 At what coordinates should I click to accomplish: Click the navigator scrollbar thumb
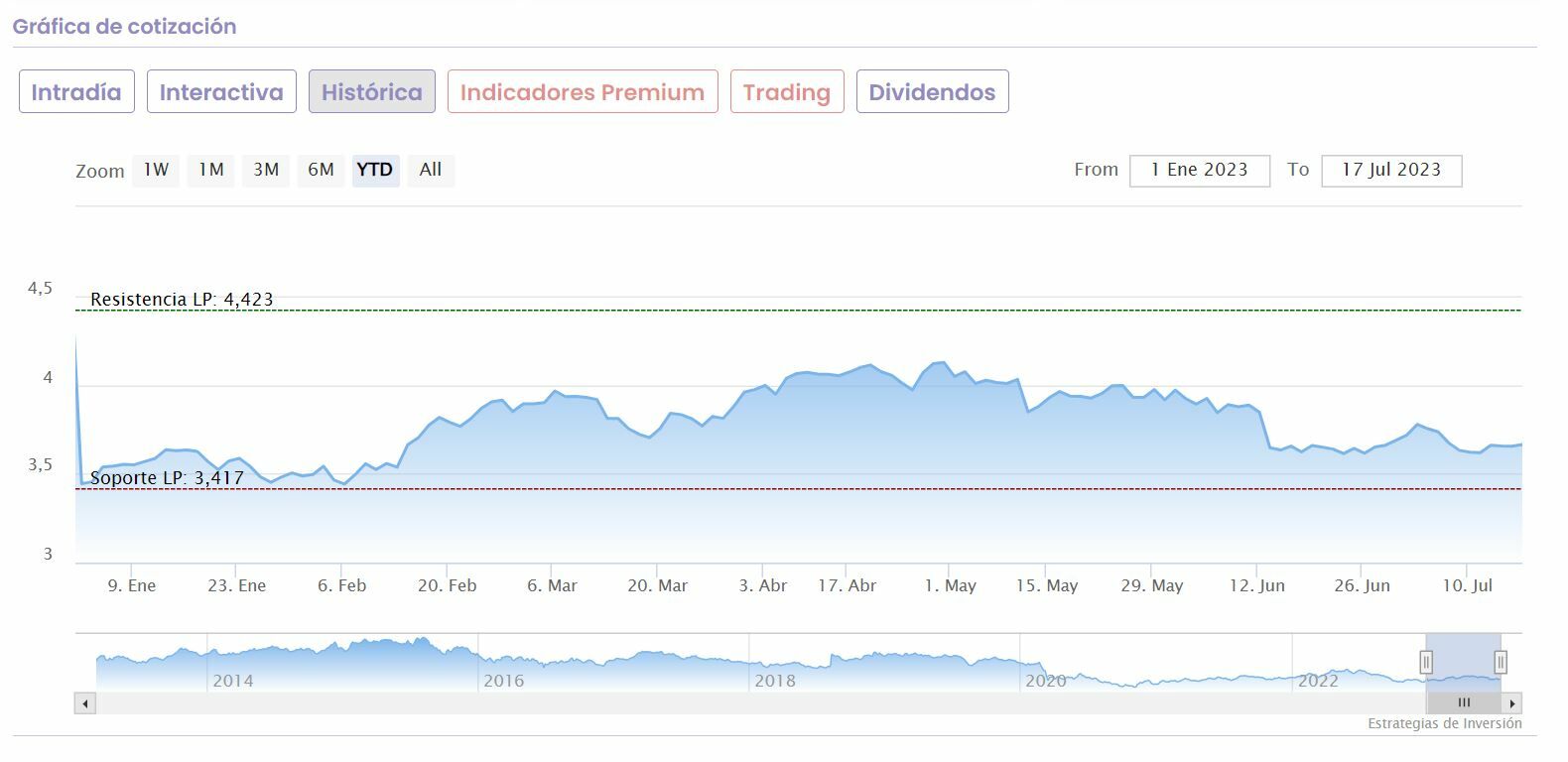pyautogui.click(x=1464, y=703)
